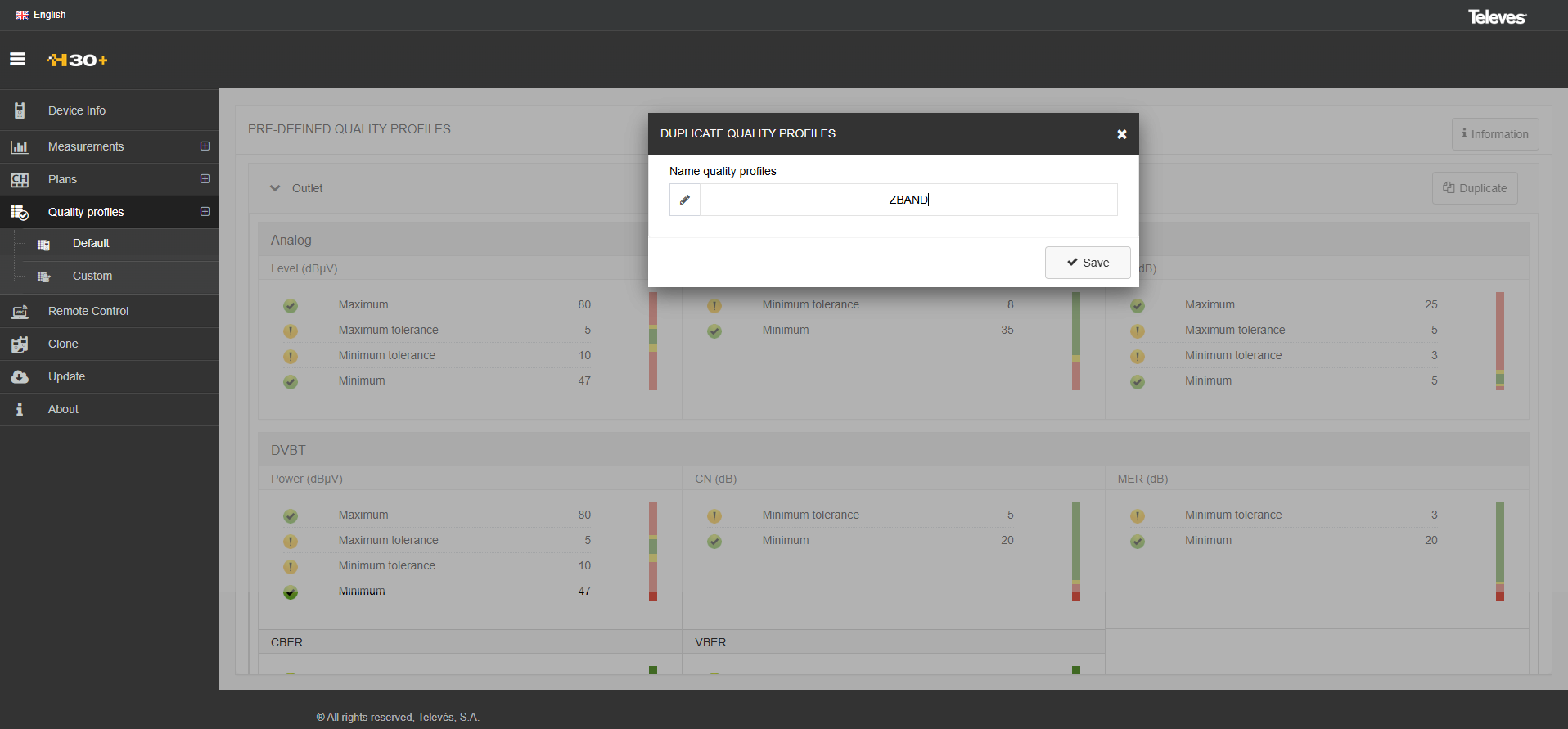Image resolution: width=1568 pixels, height=729 pixels.
Task: Save the duplicated quality profile
Action: pyautogui.click(x=1088, y=263)
